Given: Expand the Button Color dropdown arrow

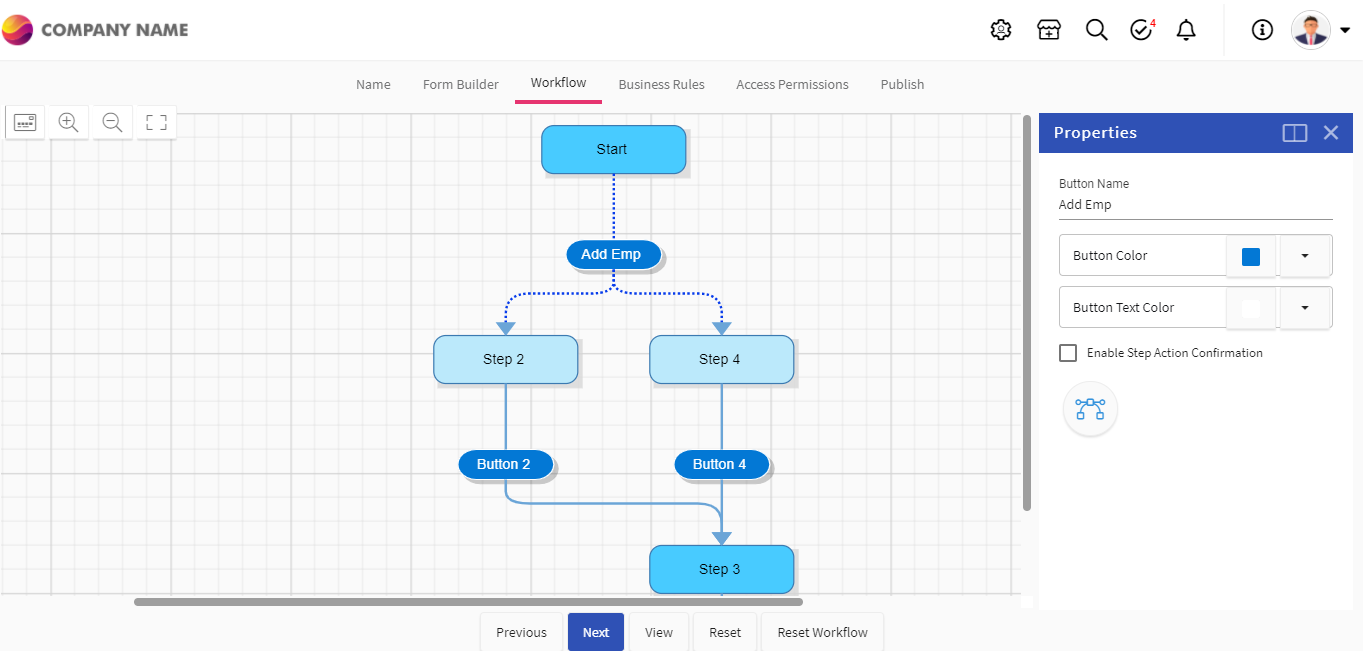Looking at the screenshot, I should (x=1305, y=256).
